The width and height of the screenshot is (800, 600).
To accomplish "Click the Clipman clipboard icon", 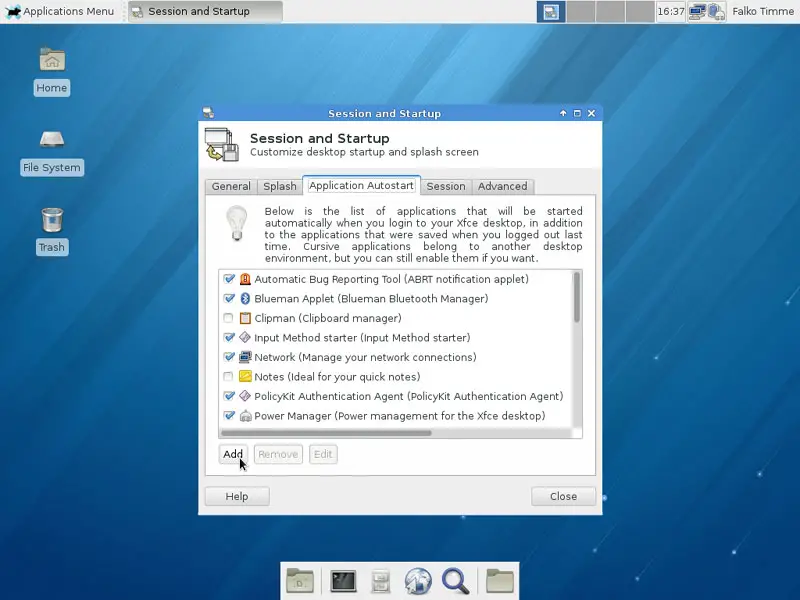I will point(245,318).
